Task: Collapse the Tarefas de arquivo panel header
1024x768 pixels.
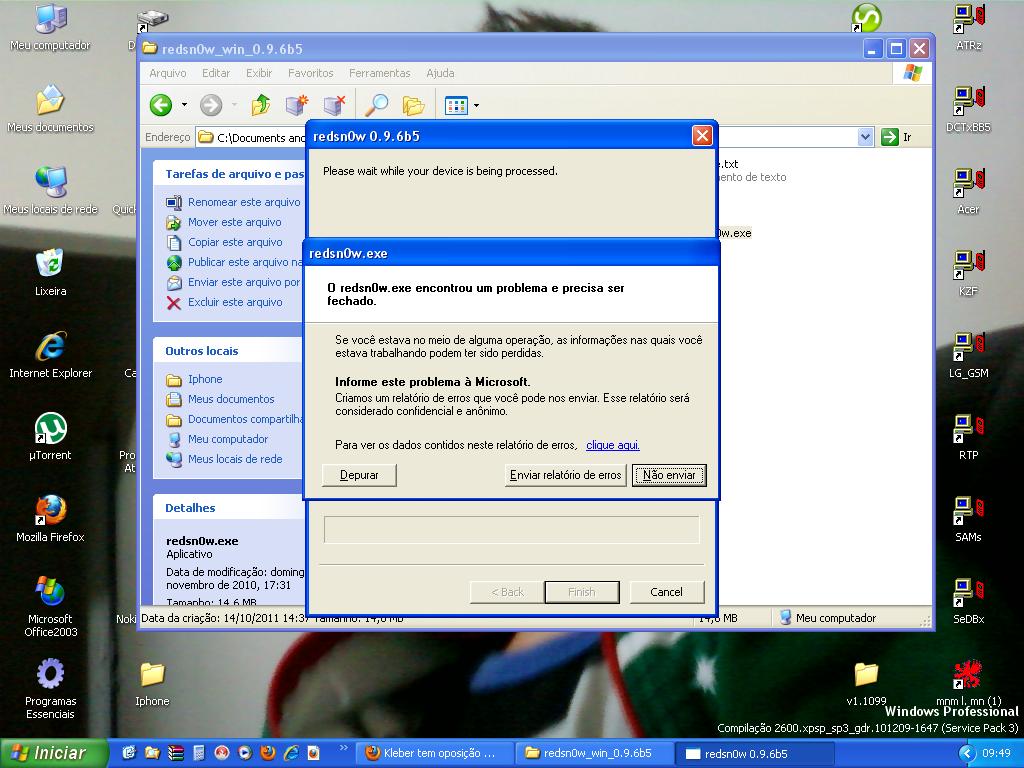Action: point(229,174)
